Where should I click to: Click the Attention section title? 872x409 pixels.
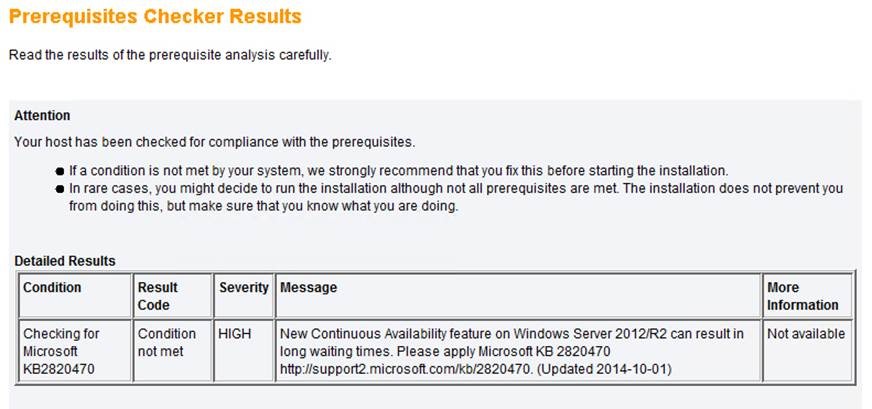coord(42,116)
